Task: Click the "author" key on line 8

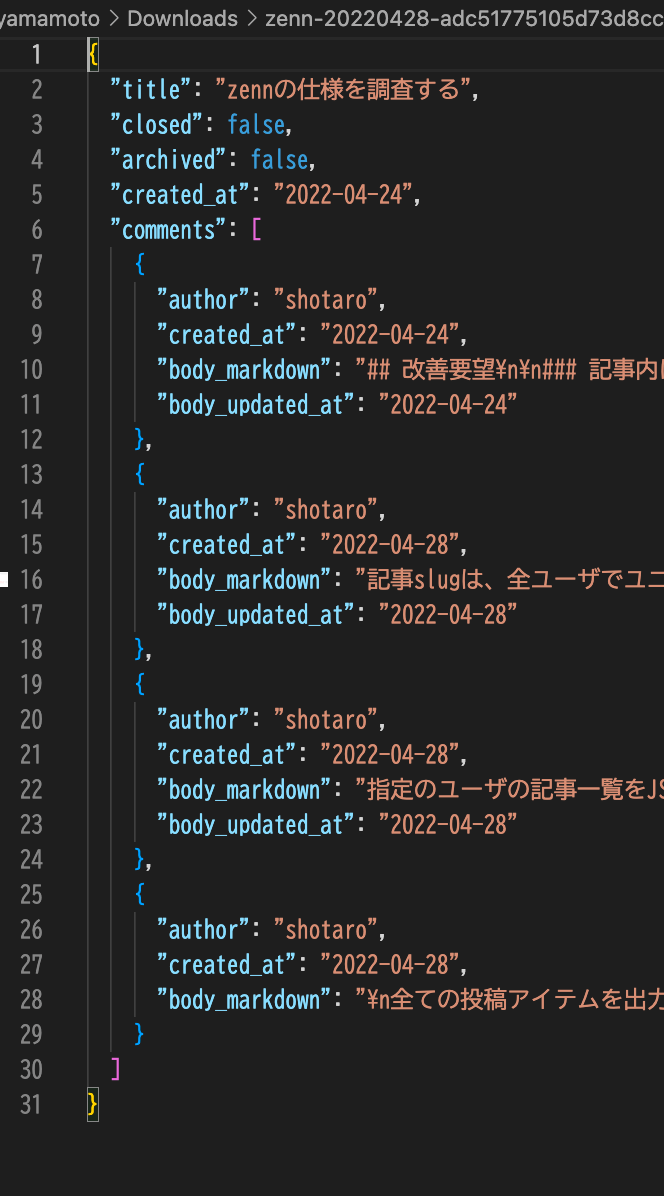Action: [204, 300]
